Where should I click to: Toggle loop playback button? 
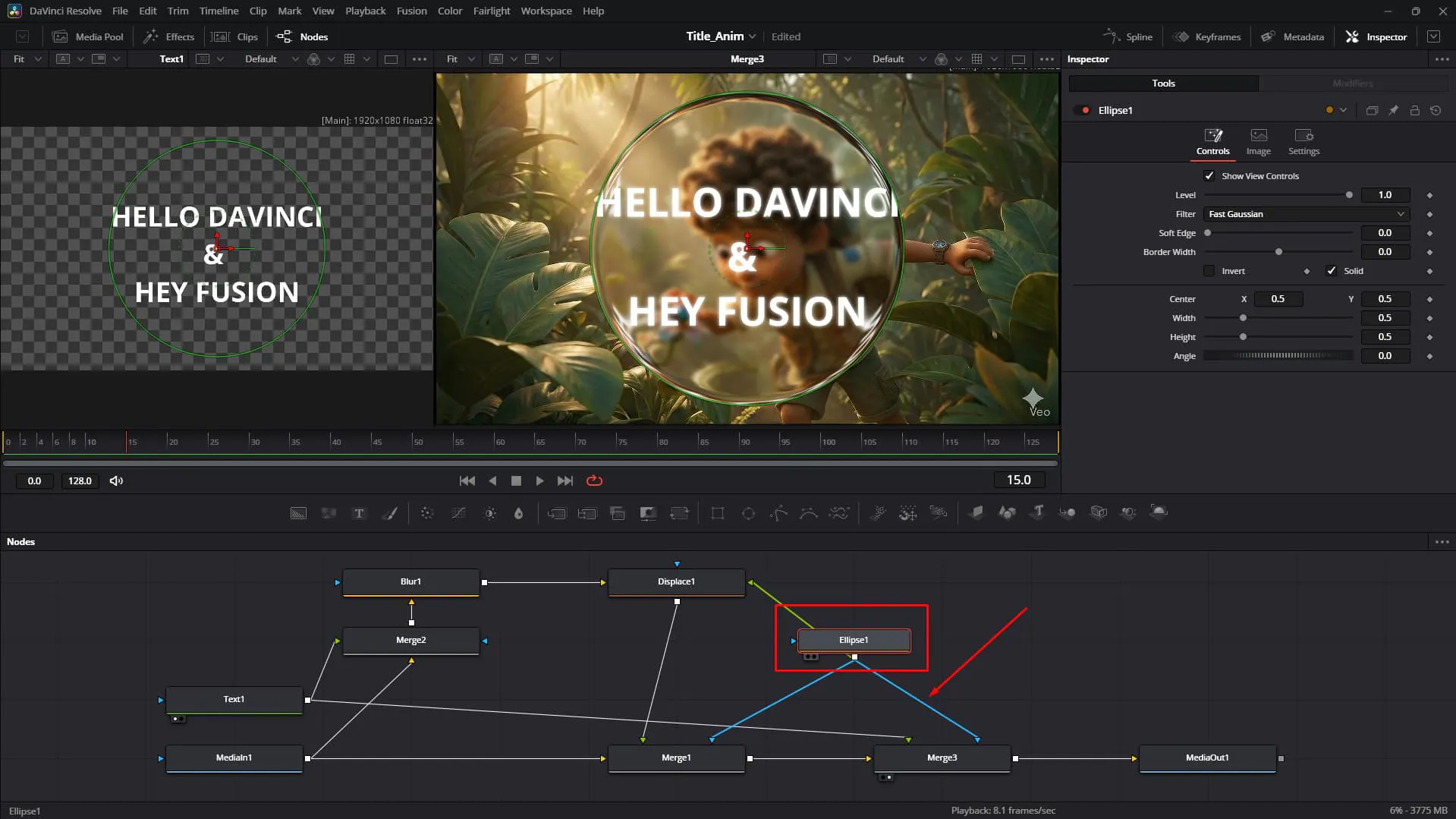click(x=594, y=480)
